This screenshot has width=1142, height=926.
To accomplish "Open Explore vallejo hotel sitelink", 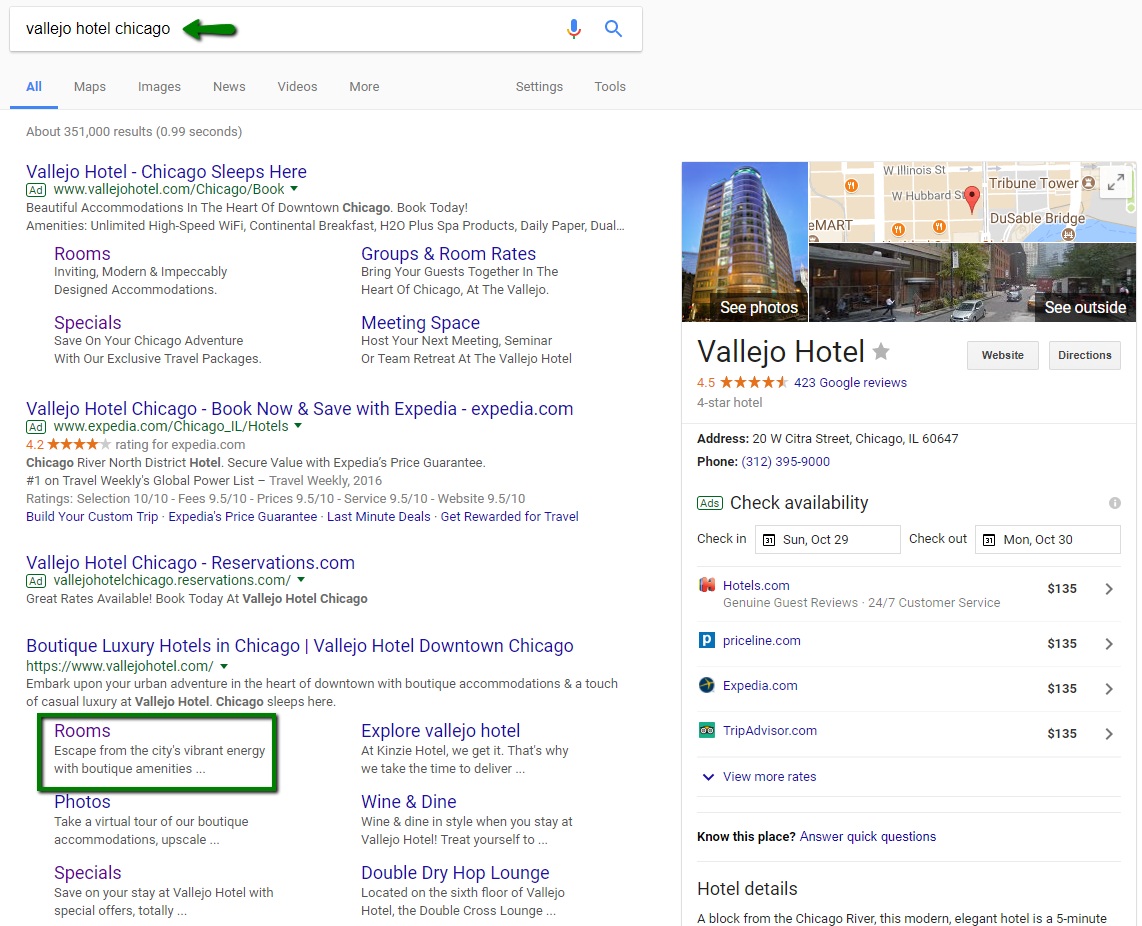I will pos(441,731).
